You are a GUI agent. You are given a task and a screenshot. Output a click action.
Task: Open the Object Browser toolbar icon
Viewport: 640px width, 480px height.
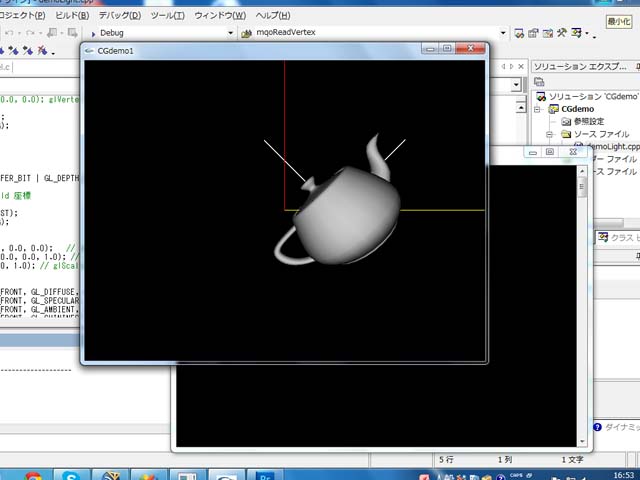[x=548, y=33]
